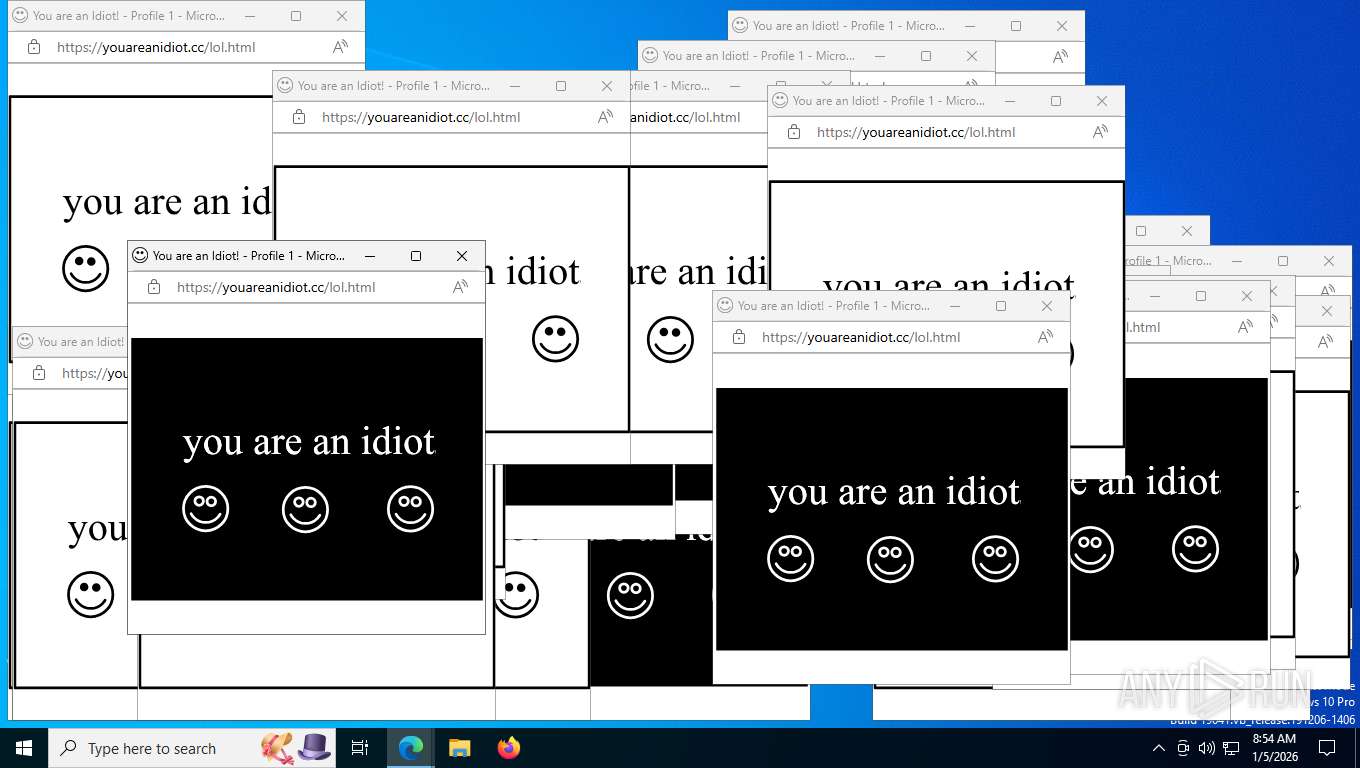
Task: Click the lock icon in front-right black popup
Action: (739, 337)
